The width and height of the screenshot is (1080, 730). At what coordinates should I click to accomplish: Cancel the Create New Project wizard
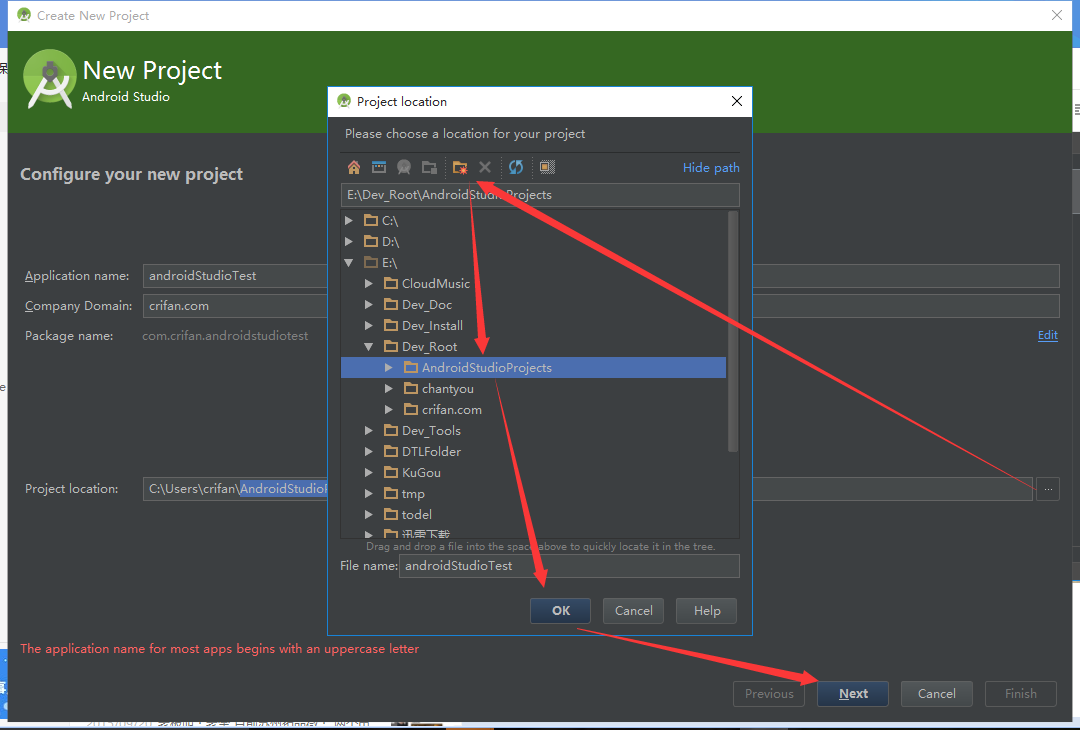[x=937, y=694]
